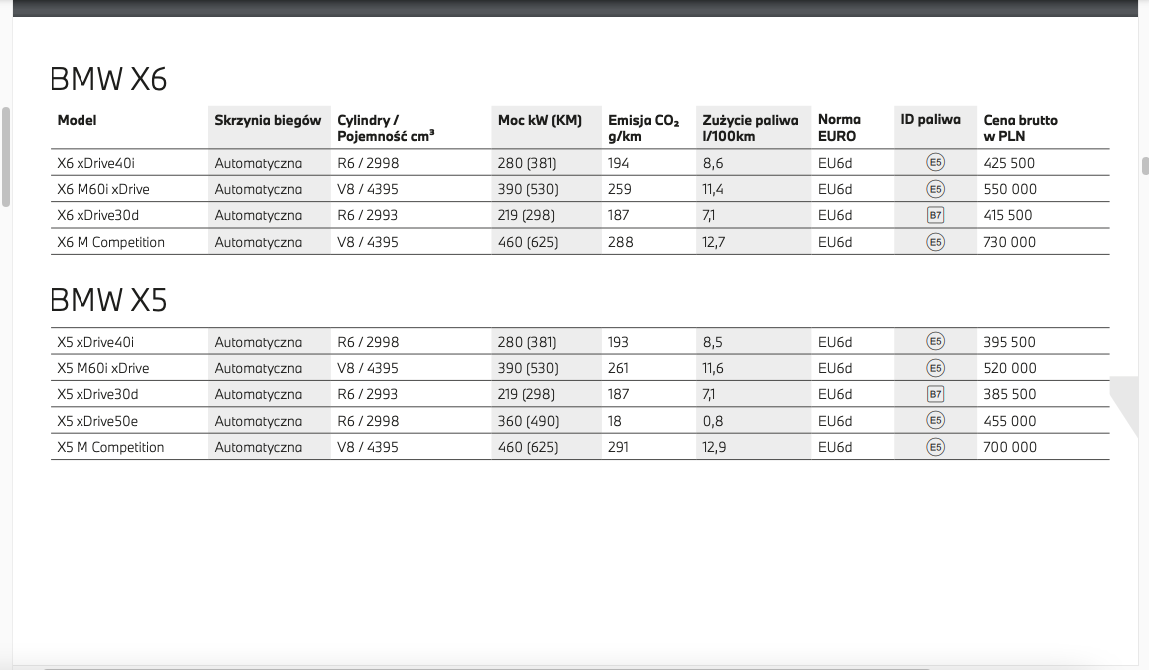1149x670 pixels.
Task: Select the "X6 M60i xDrive" model name
Action: pos(103,189)
